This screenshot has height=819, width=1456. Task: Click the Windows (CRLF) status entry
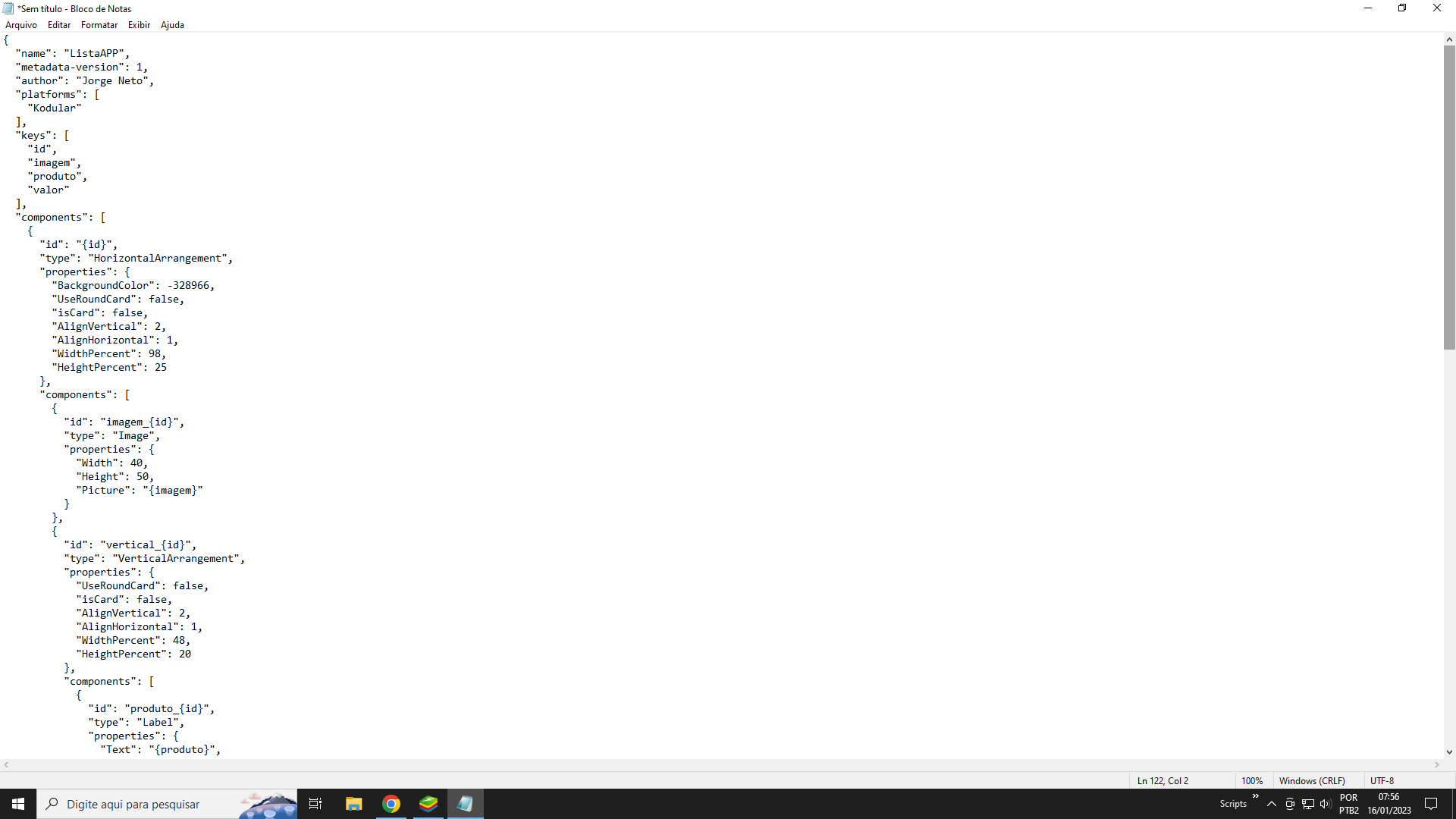(x=1312, y=780)
